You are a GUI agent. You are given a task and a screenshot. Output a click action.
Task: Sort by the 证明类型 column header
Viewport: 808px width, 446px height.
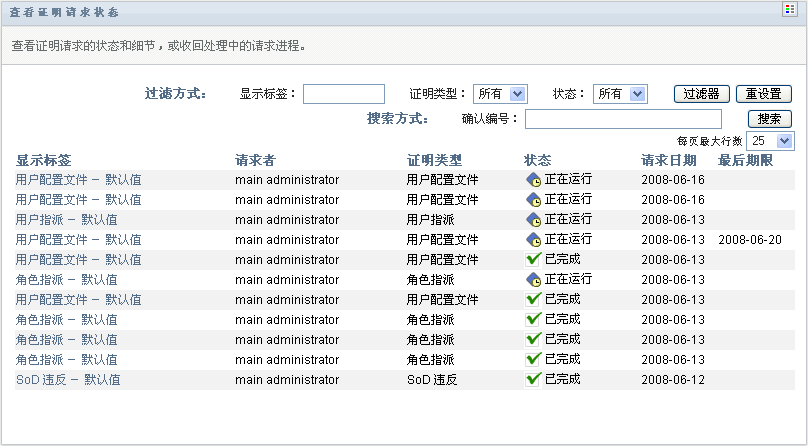[434, 161]
